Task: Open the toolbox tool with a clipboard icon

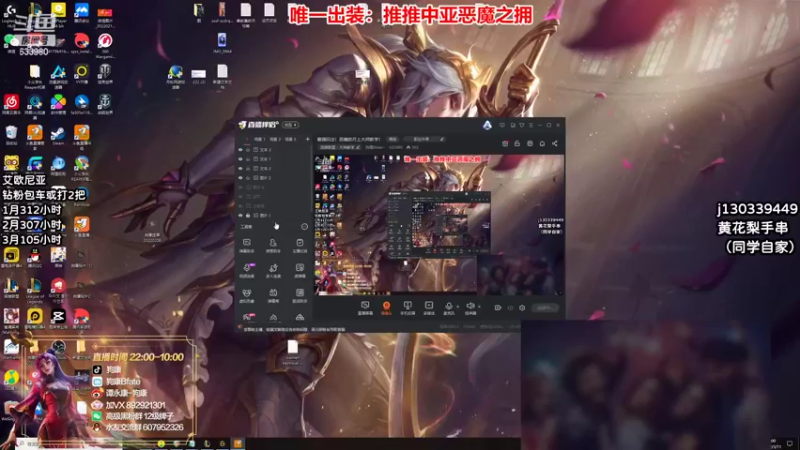Action: [299, 245]
